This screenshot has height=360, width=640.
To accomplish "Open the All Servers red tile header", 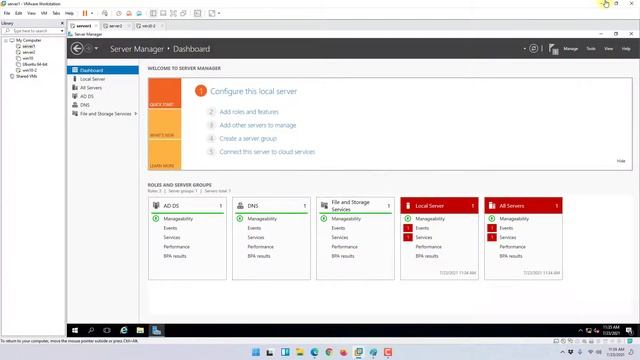I will [x=523, y=206].
